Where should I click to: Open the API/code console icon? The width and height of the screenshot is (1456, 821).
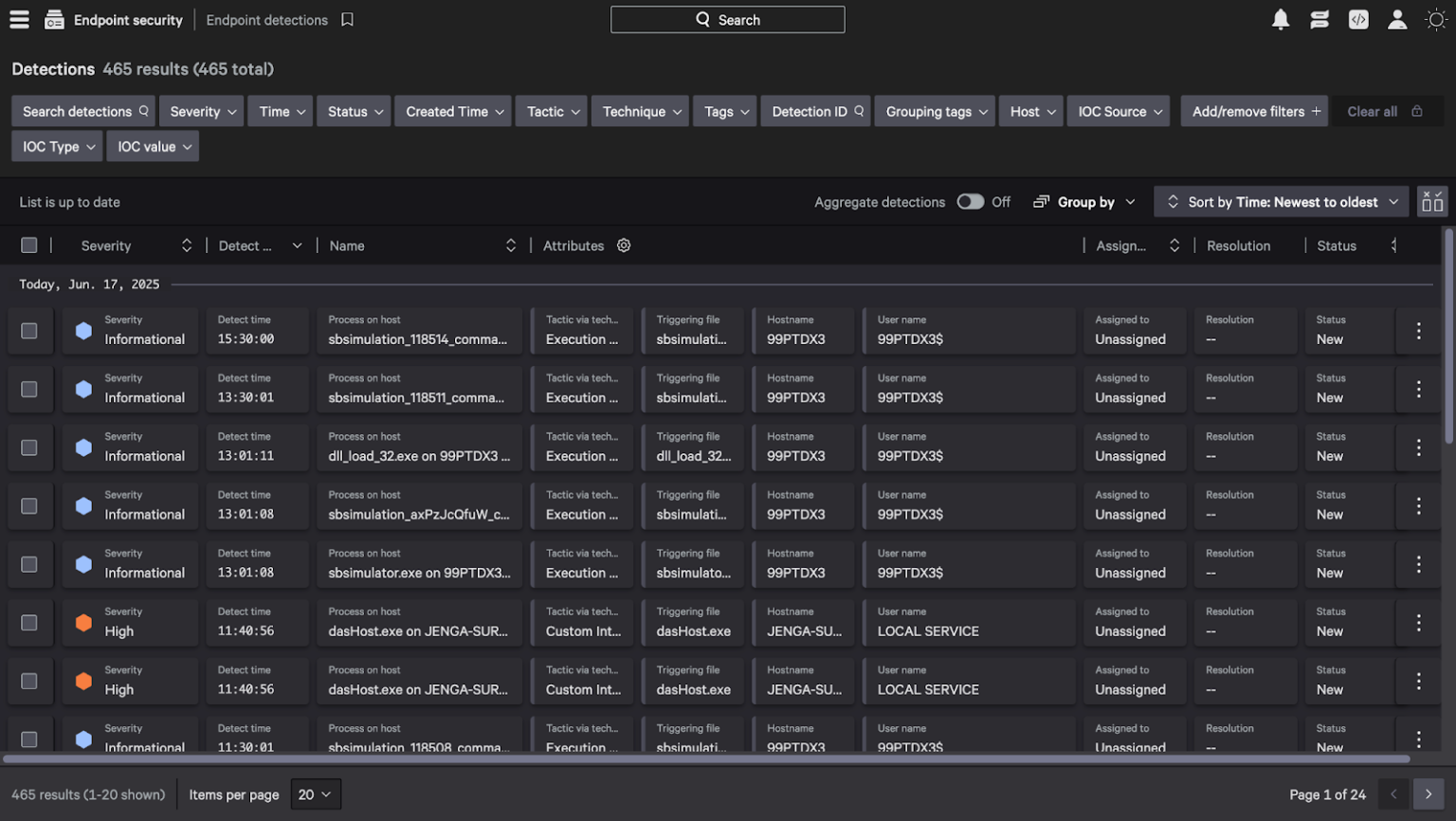coord(1358,19)
